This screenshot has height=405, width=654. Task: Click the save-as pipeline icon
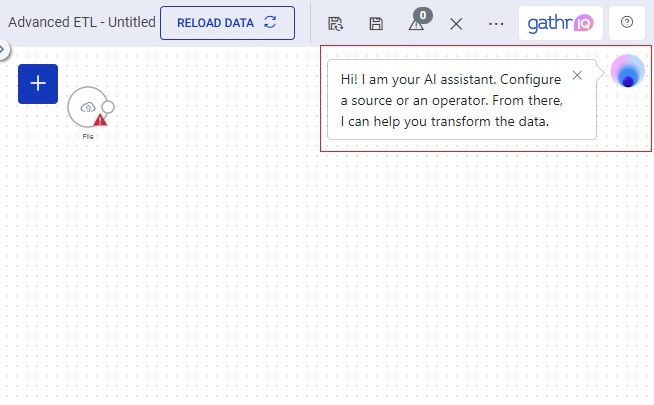[336, 23]
